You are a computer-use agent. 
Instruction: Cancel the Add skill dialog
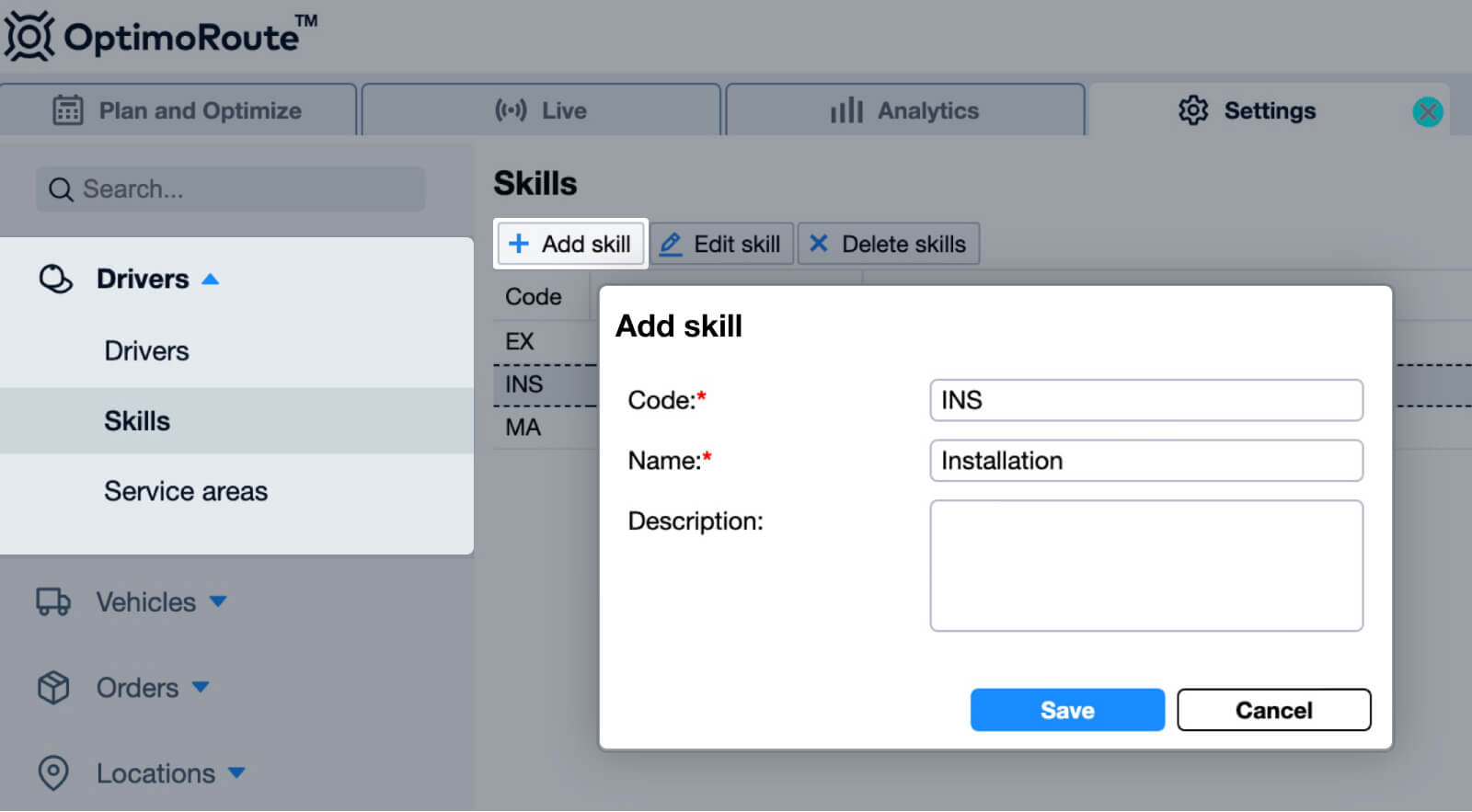[x=1273, y=710]
